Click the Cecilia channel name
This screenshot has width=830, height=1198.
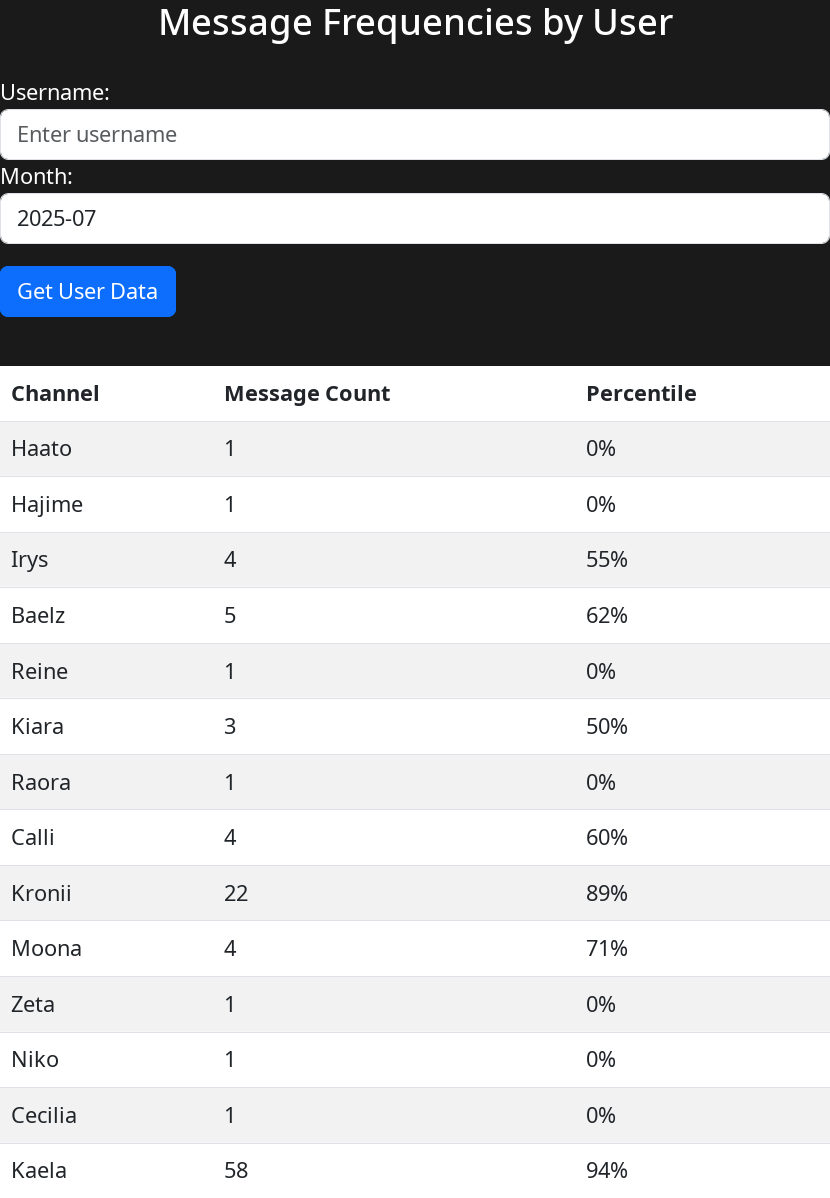coord(44,1115)
